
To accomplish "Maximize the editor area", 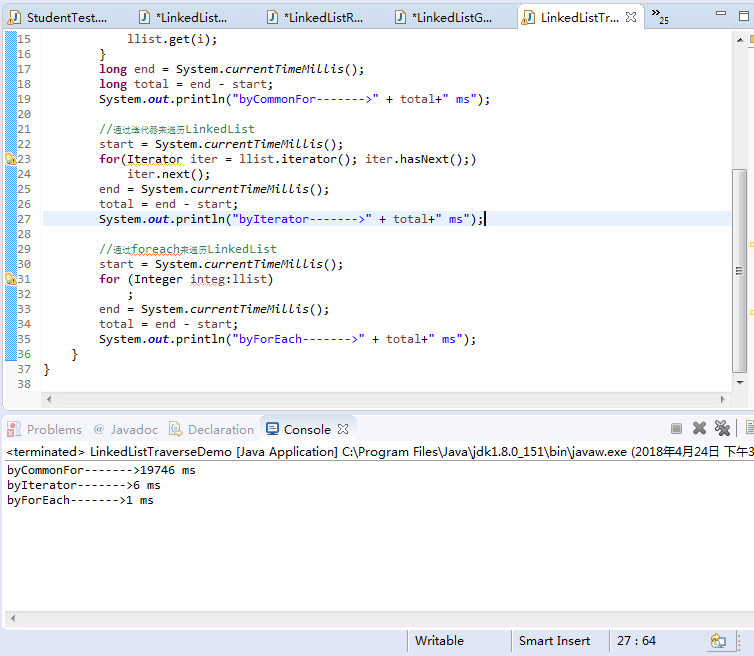I will pyautogui.click(x=743, y=16).
